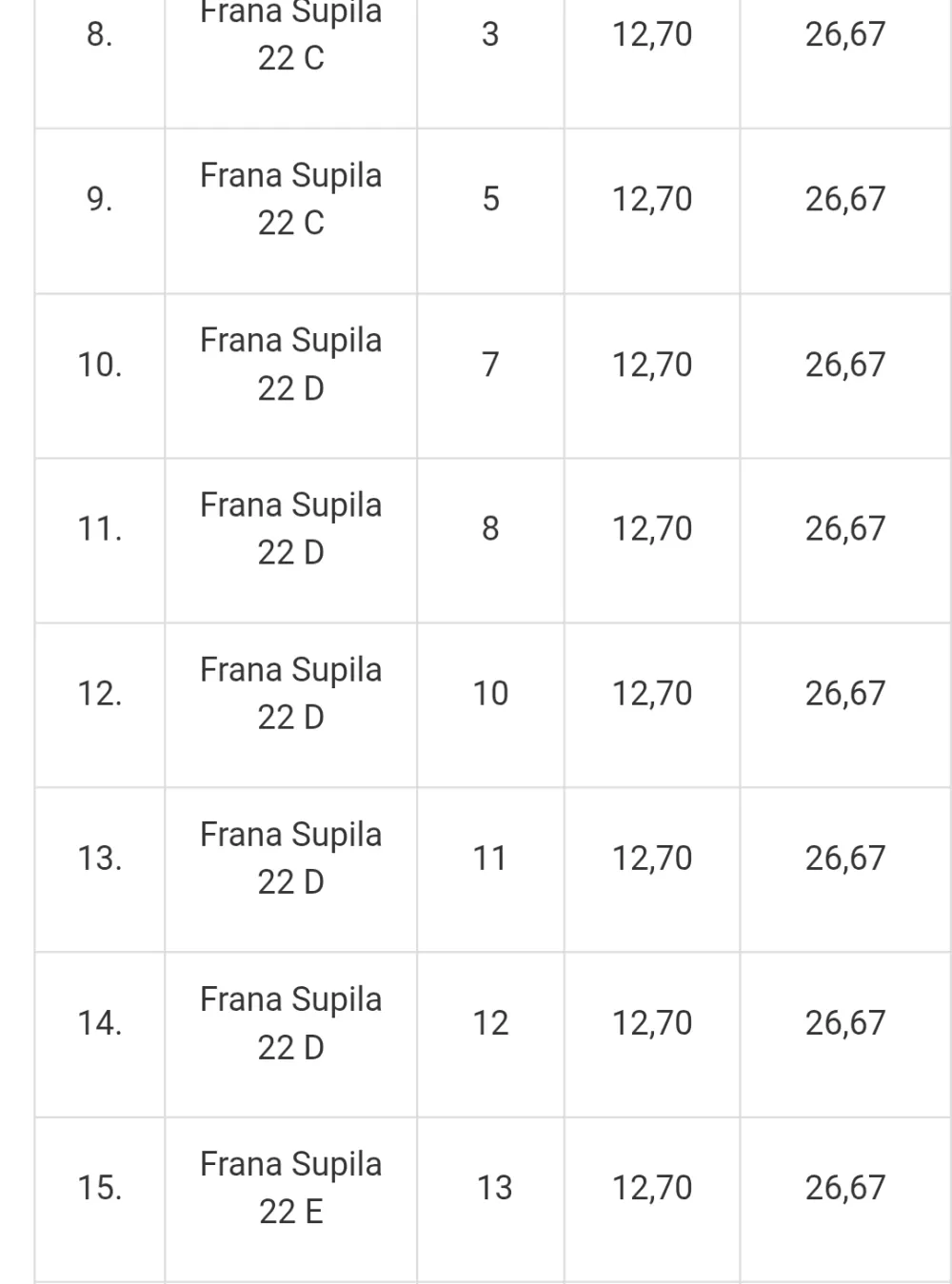
Task: Click Frana Supila 22 D in row 10
Action: coord(290,365)
